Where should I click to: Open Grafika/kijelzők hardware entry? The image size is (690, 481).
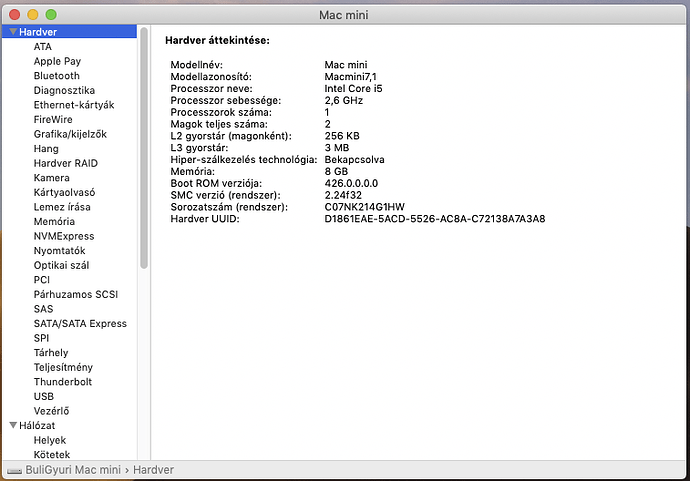coord(70,134)
